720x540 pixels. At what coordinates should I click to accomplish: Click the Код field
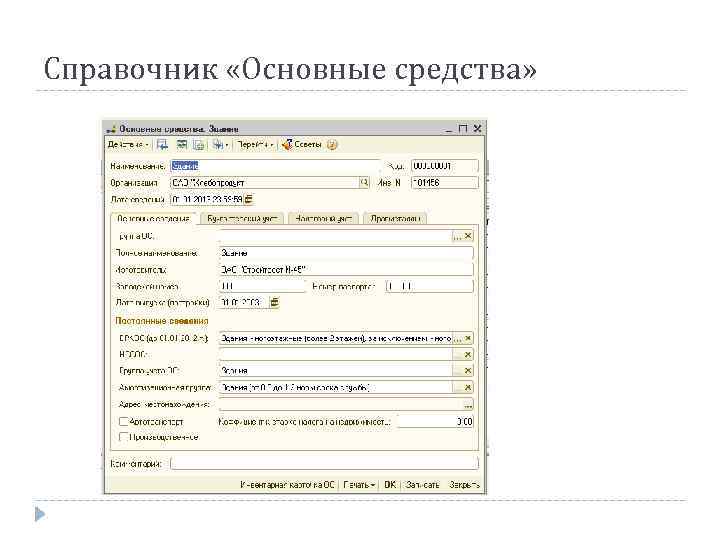tap(444, 166)
